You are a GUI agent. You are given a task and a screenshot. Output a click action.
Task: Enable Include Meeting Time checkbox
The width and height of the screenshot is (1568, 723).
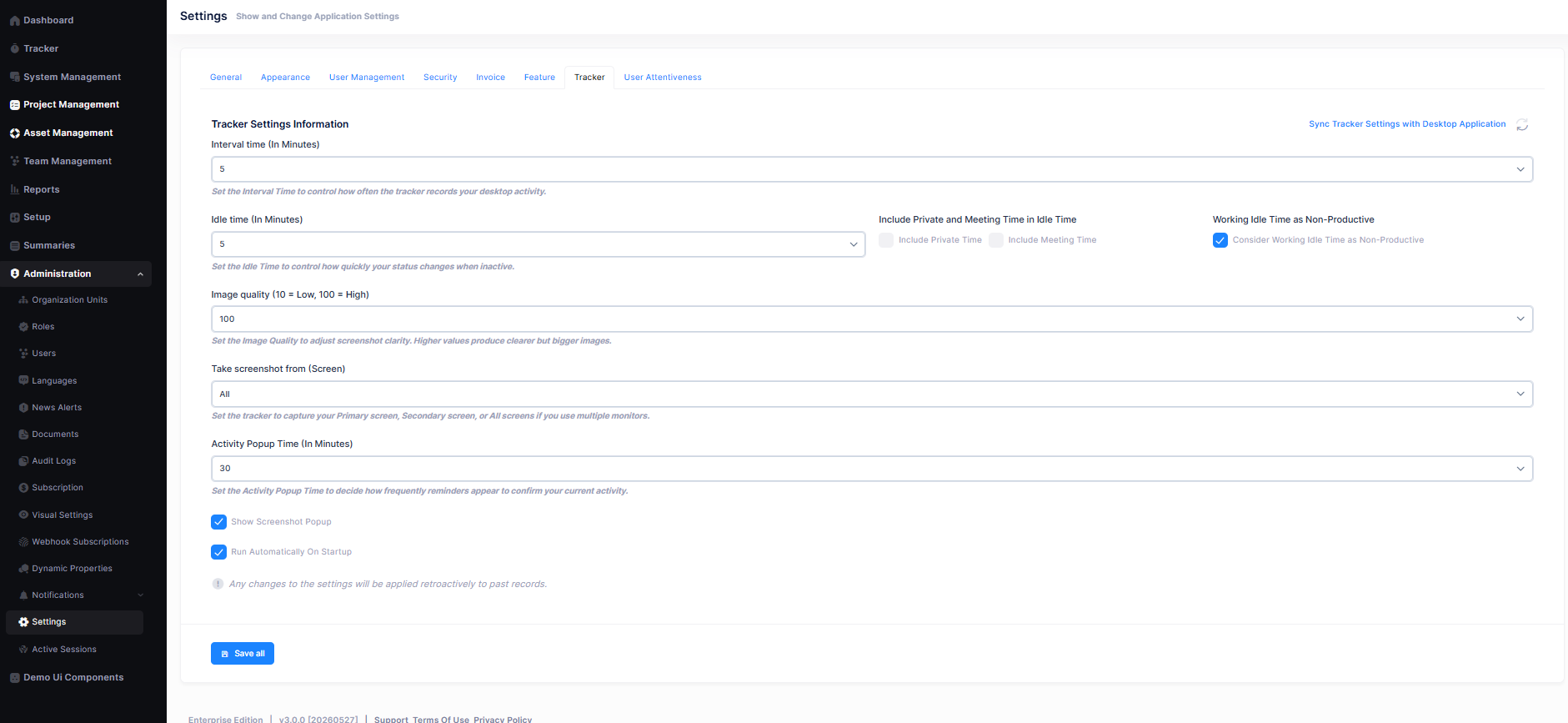coord(996,240)
